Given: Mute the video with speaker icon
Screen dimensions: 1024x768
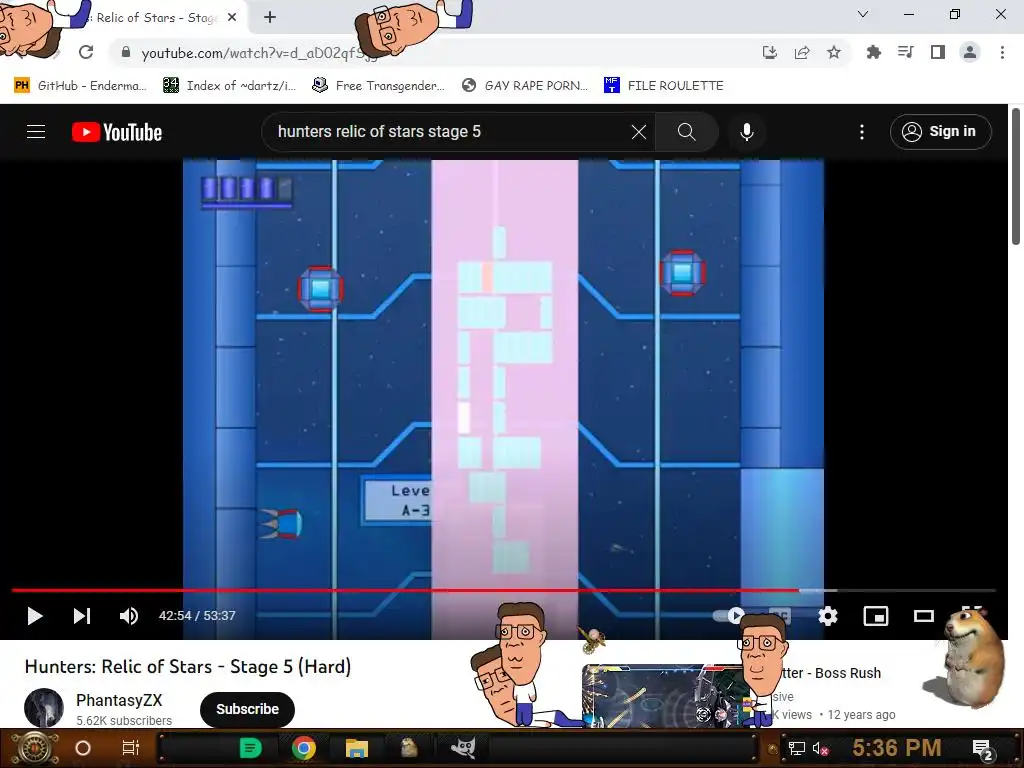Looking at the screenshot, I should tap(129, 616).
